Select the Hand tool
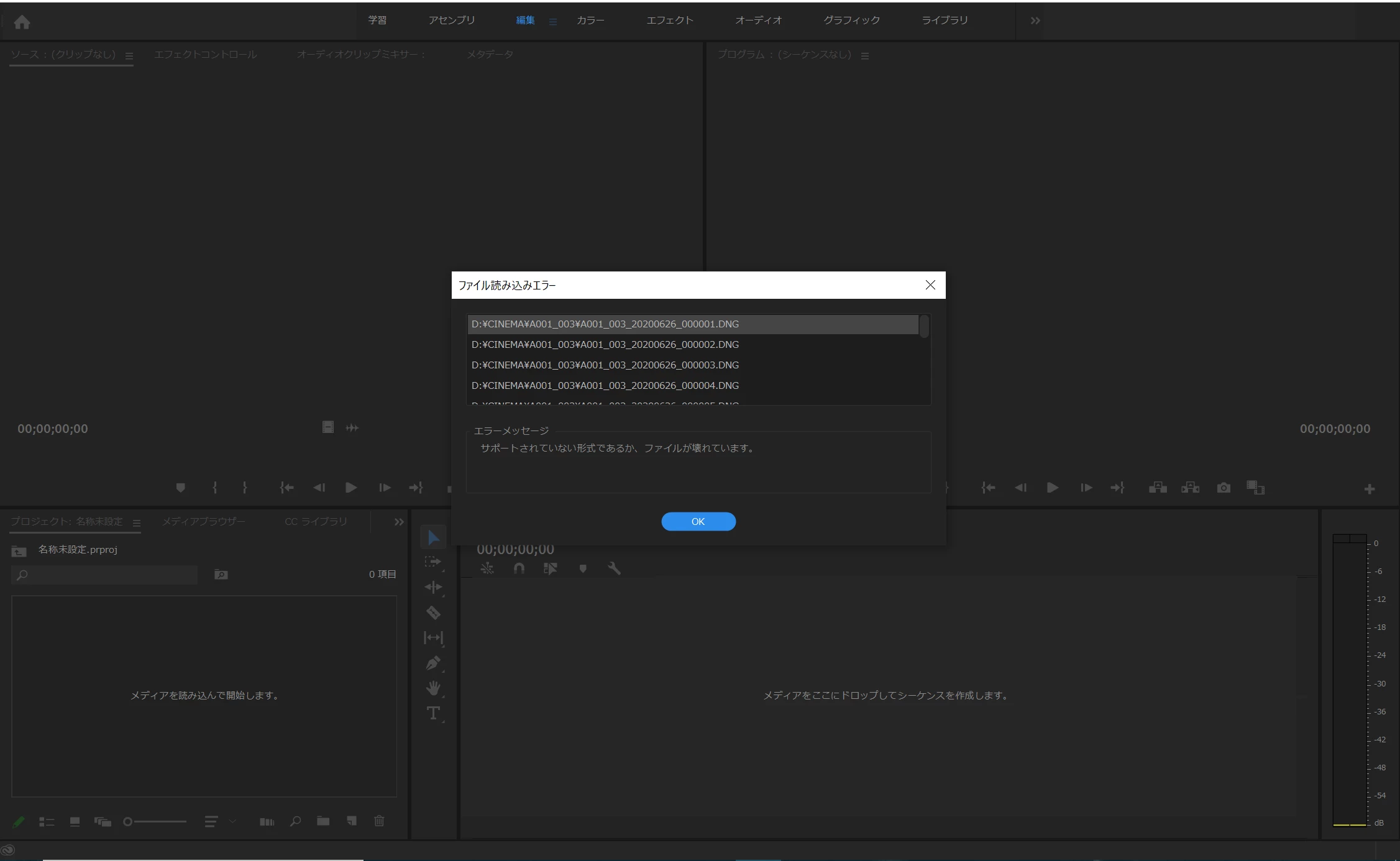This screenshot has height=861, width=1400. tap(433, 688)
